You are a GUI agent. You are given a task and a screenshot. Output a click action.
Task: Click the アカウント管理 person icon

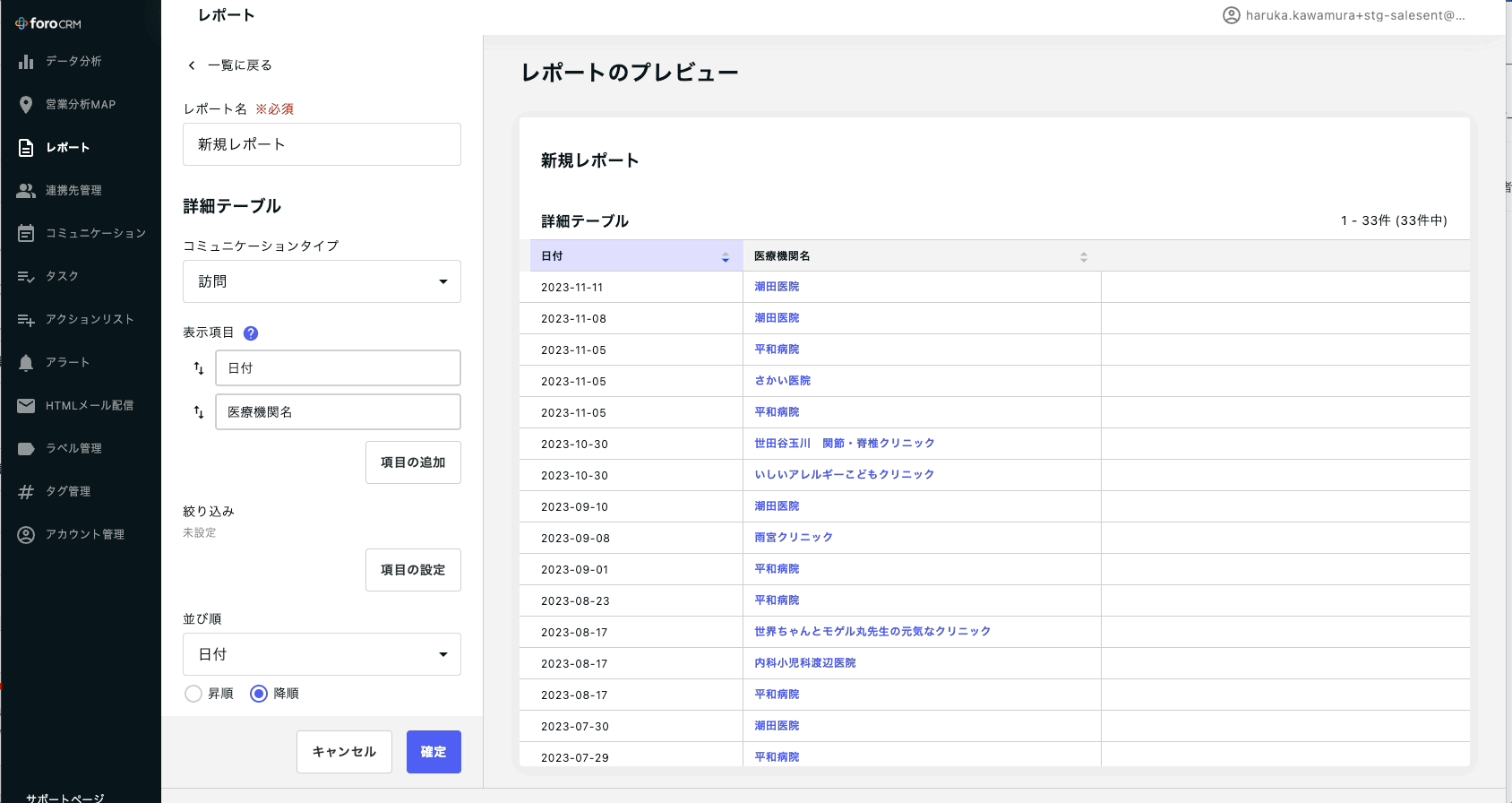point(26,534)
